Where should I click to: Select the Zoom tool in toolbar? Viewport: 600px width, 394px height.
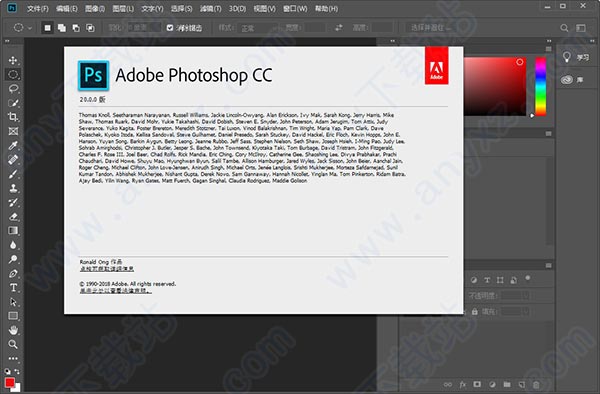click(13, 344)
